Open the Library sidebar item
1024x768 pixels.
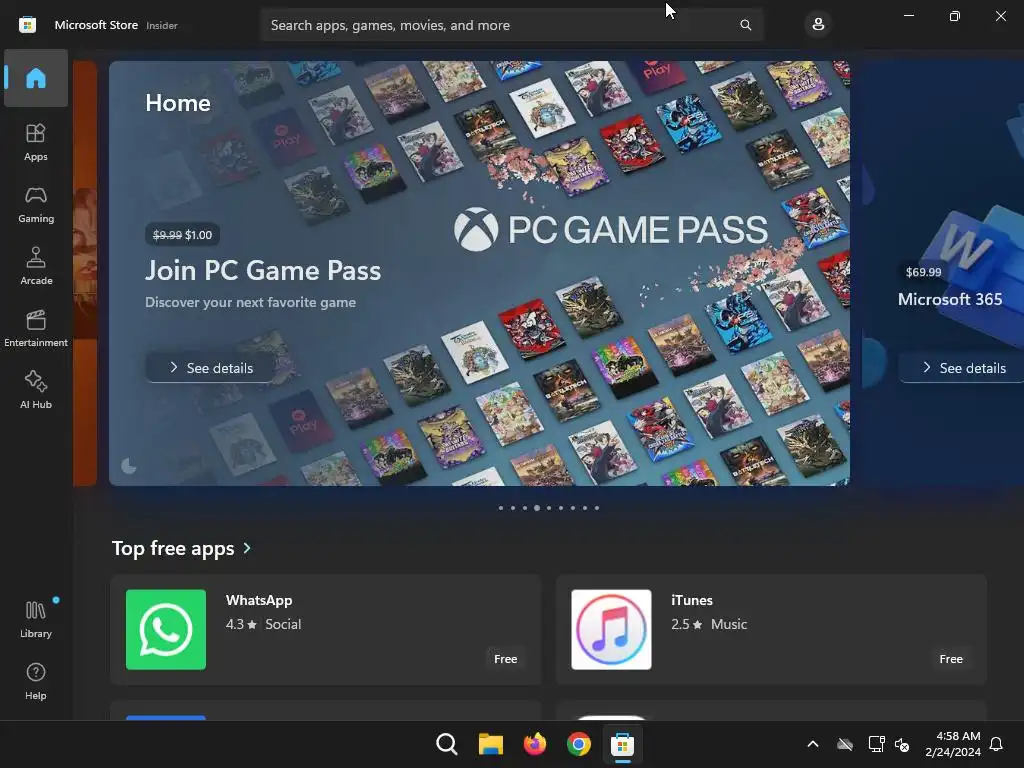[x=36, y=619]
